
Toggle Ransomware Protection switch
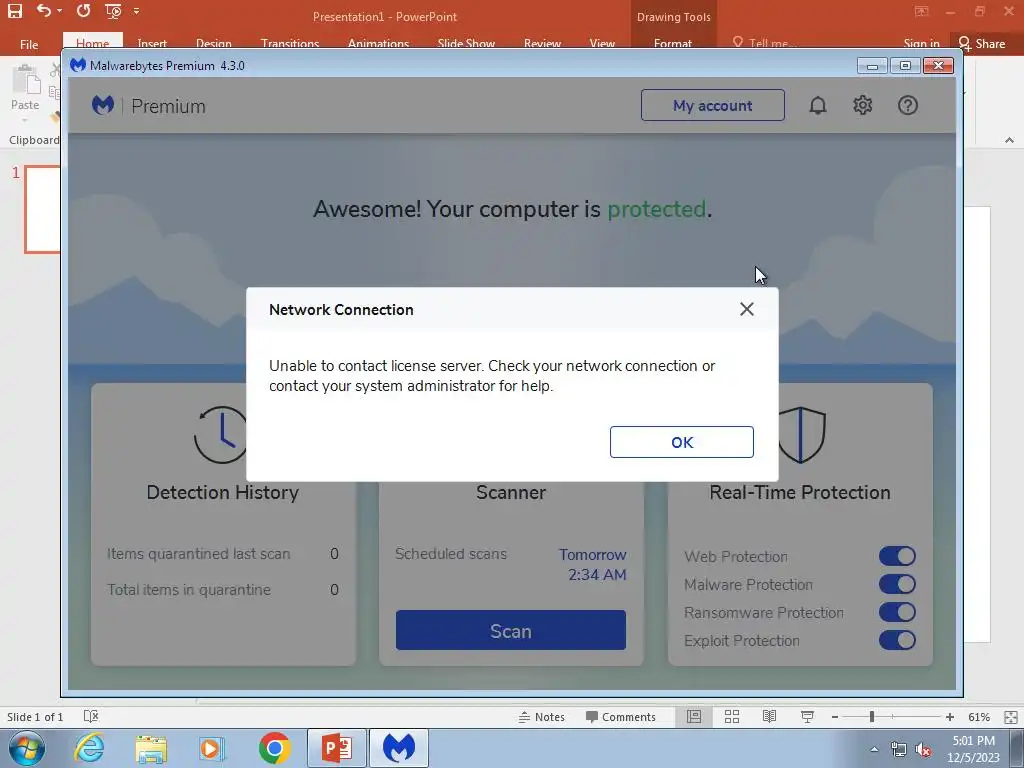pyautogui.click(x=897, y=613)
